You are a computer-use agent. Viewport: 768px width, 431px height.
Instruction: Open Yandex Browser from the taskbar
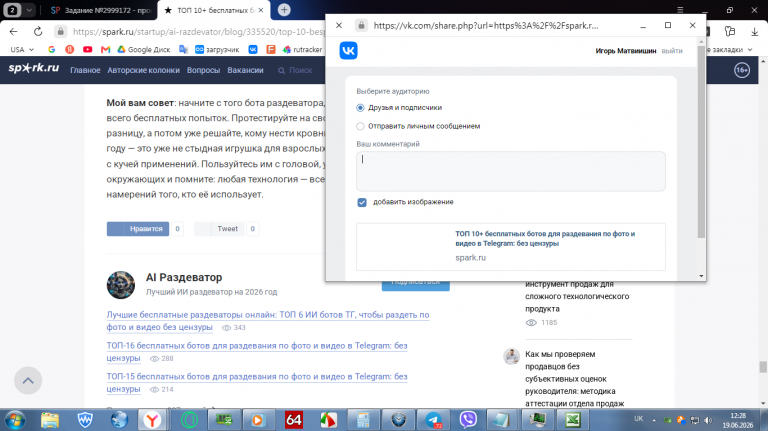coord(152,420)
